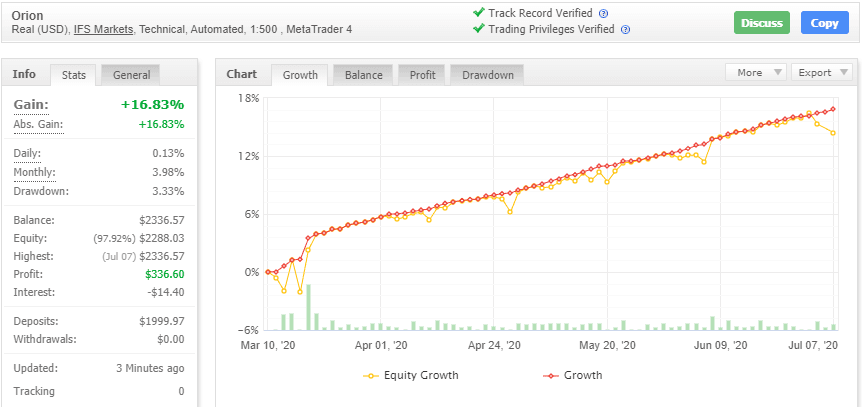This screenshot has height=407, width=862.
Task: Select the Growth chart tab
Action: pos(300,75)
